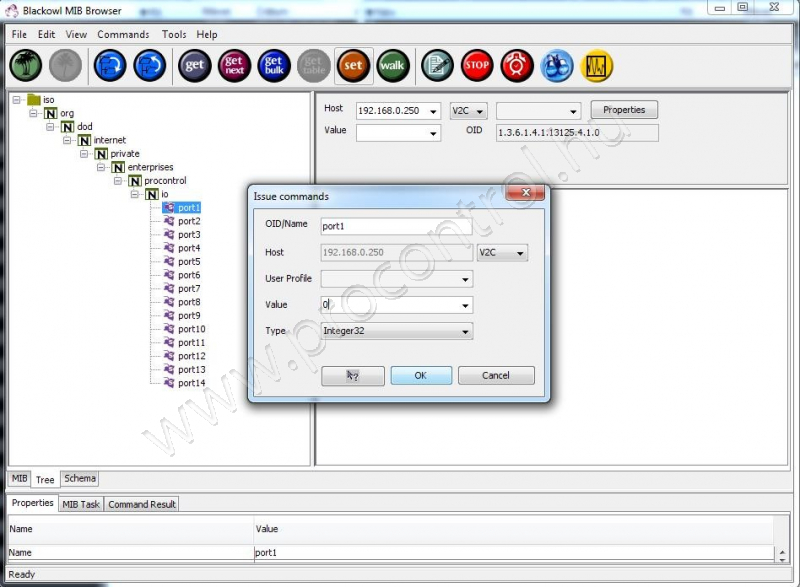Open the Tools menu
This screenshot has height=587, width=800.
pyautogui.click(x=174, y=35)
